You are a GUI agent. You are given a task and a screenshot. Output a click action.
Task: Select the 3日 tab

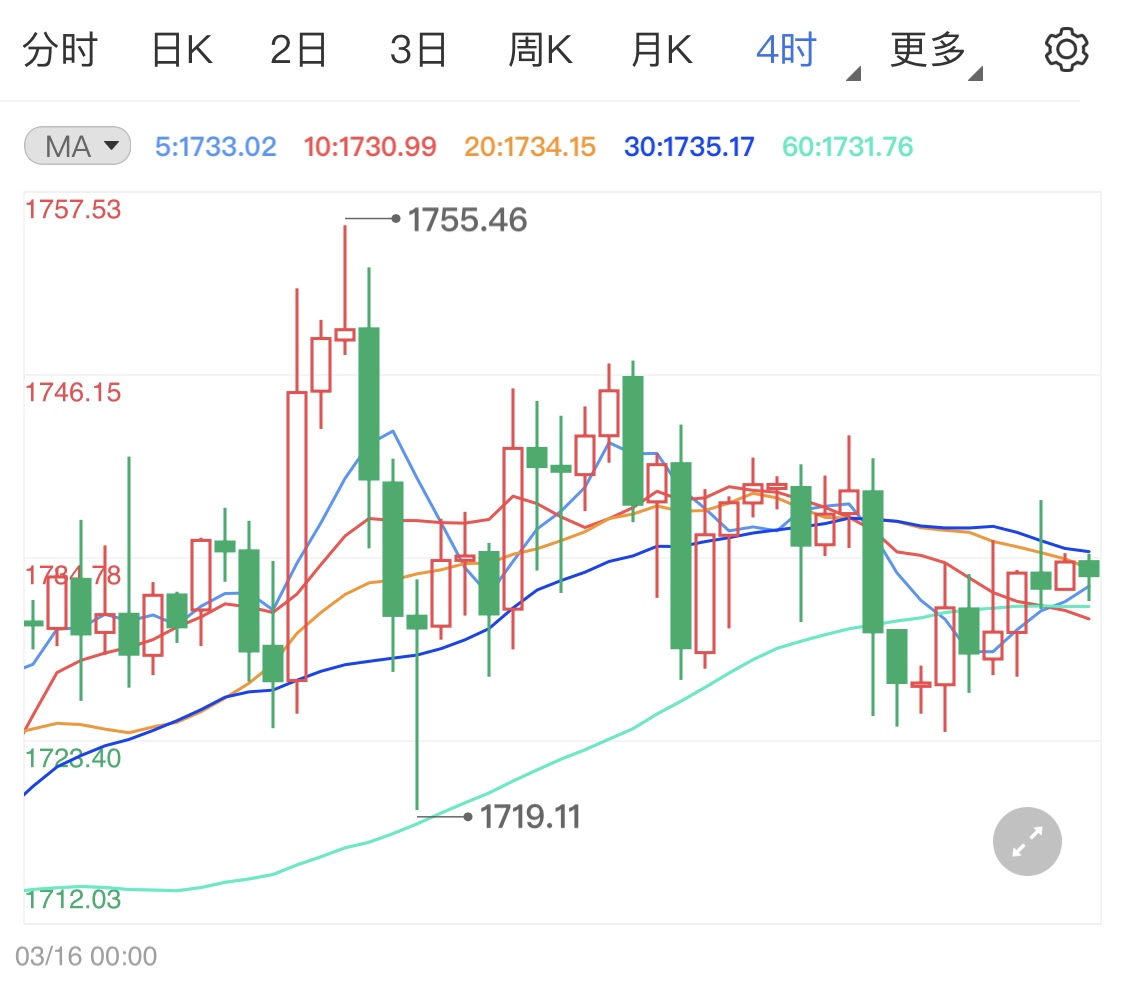[418, 50]
